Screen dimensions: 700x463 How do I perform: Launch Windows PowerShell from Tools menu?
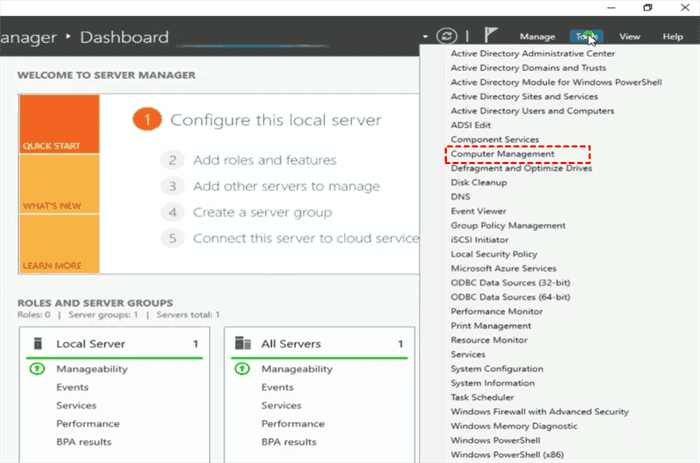point(495,440)
